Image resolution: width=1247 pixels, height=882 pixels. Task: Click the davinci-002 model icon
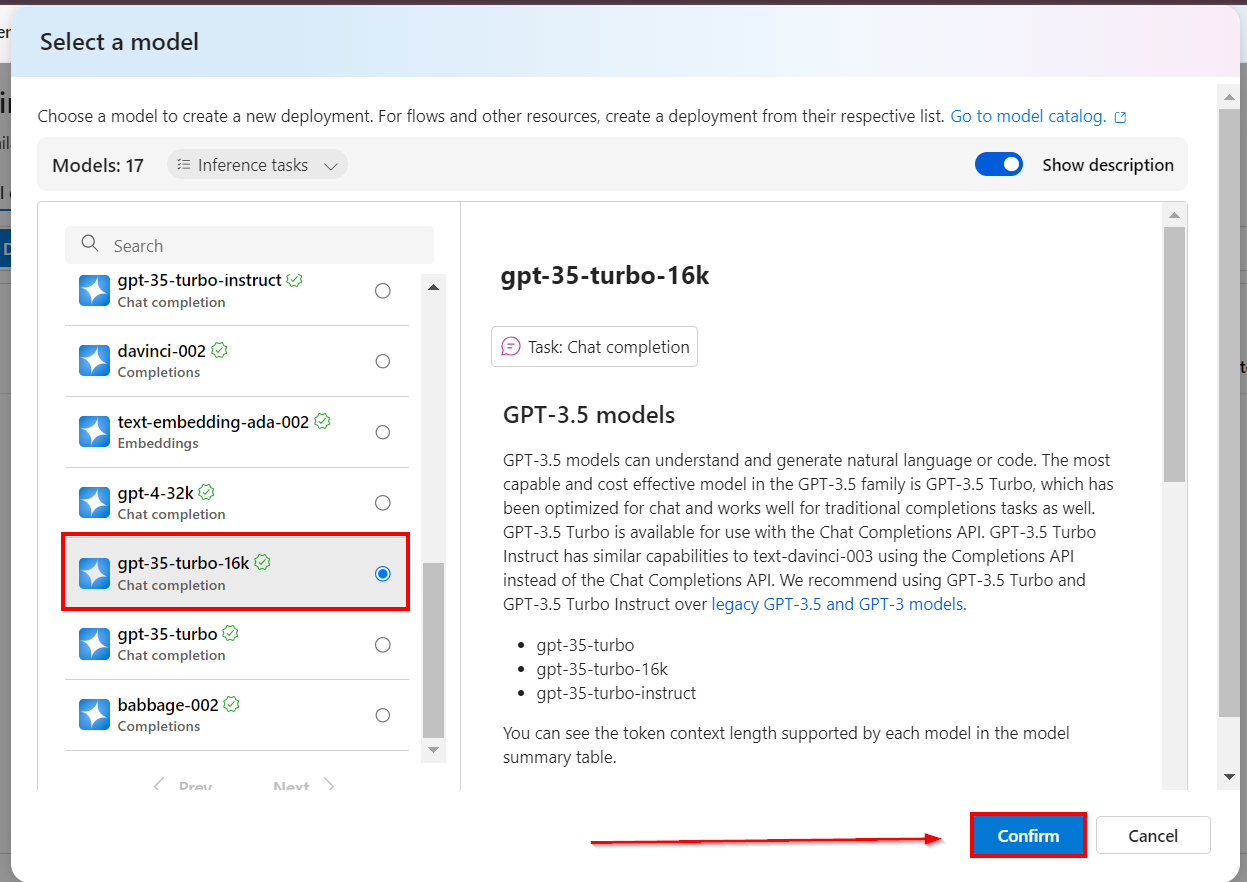[x=94, y=361]
